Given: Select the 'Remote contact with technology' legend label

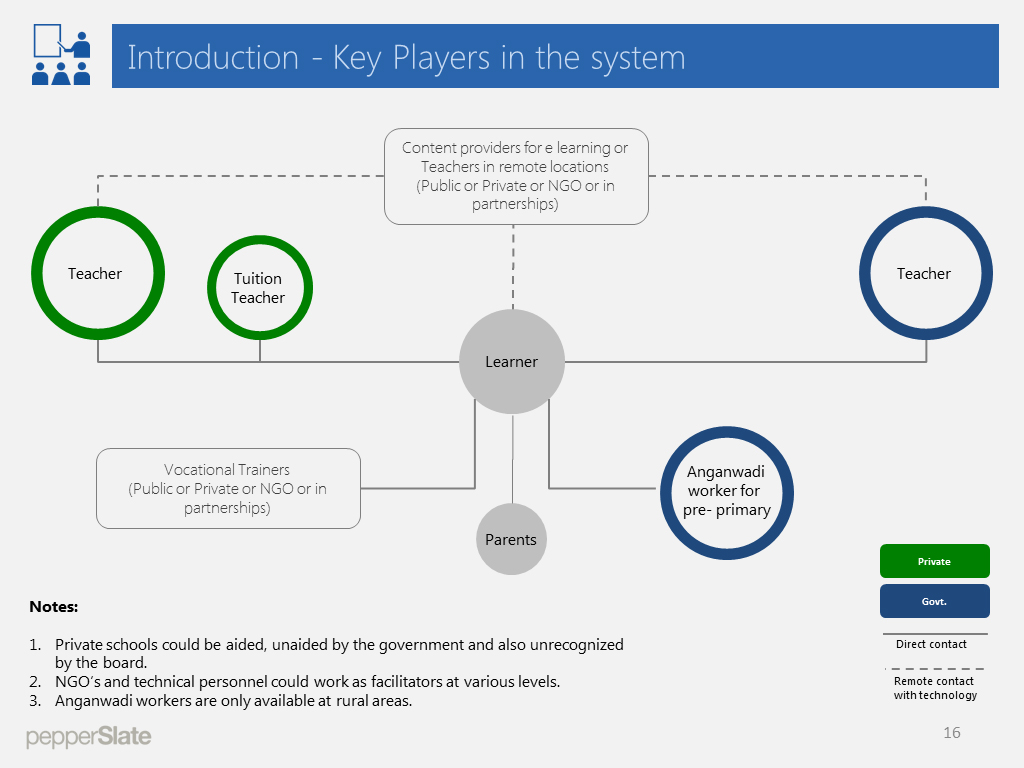Looking at the screenshot, I should coord(935,688).
